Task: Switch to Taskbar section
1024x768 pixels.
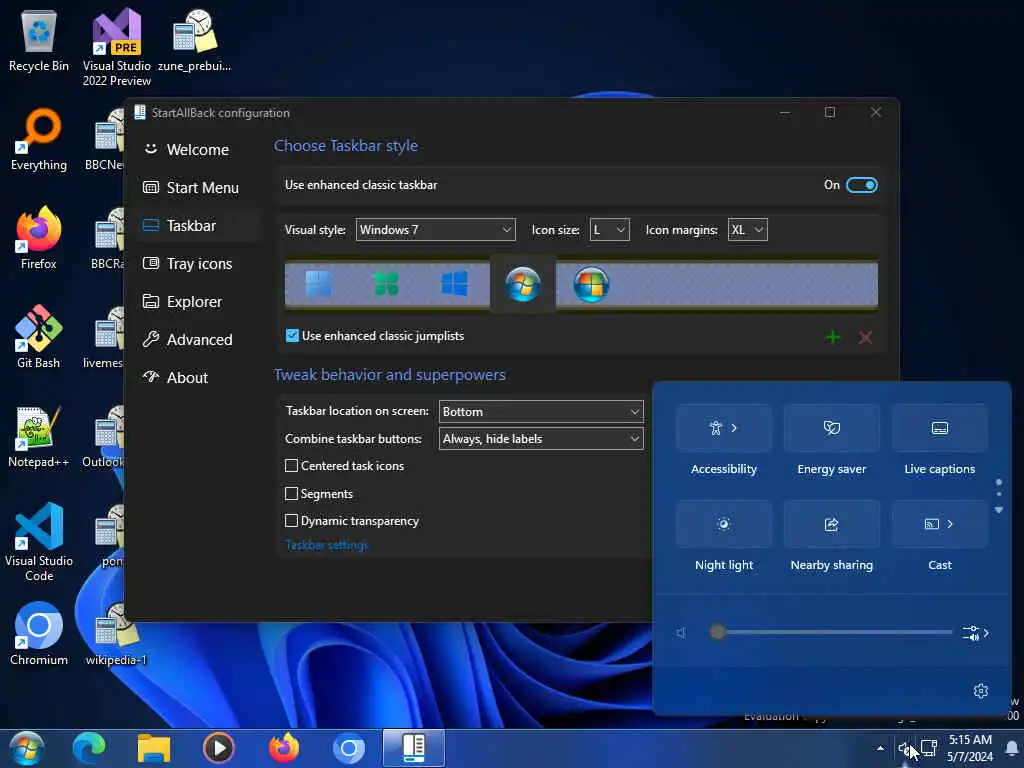Action: coord(198,225)
